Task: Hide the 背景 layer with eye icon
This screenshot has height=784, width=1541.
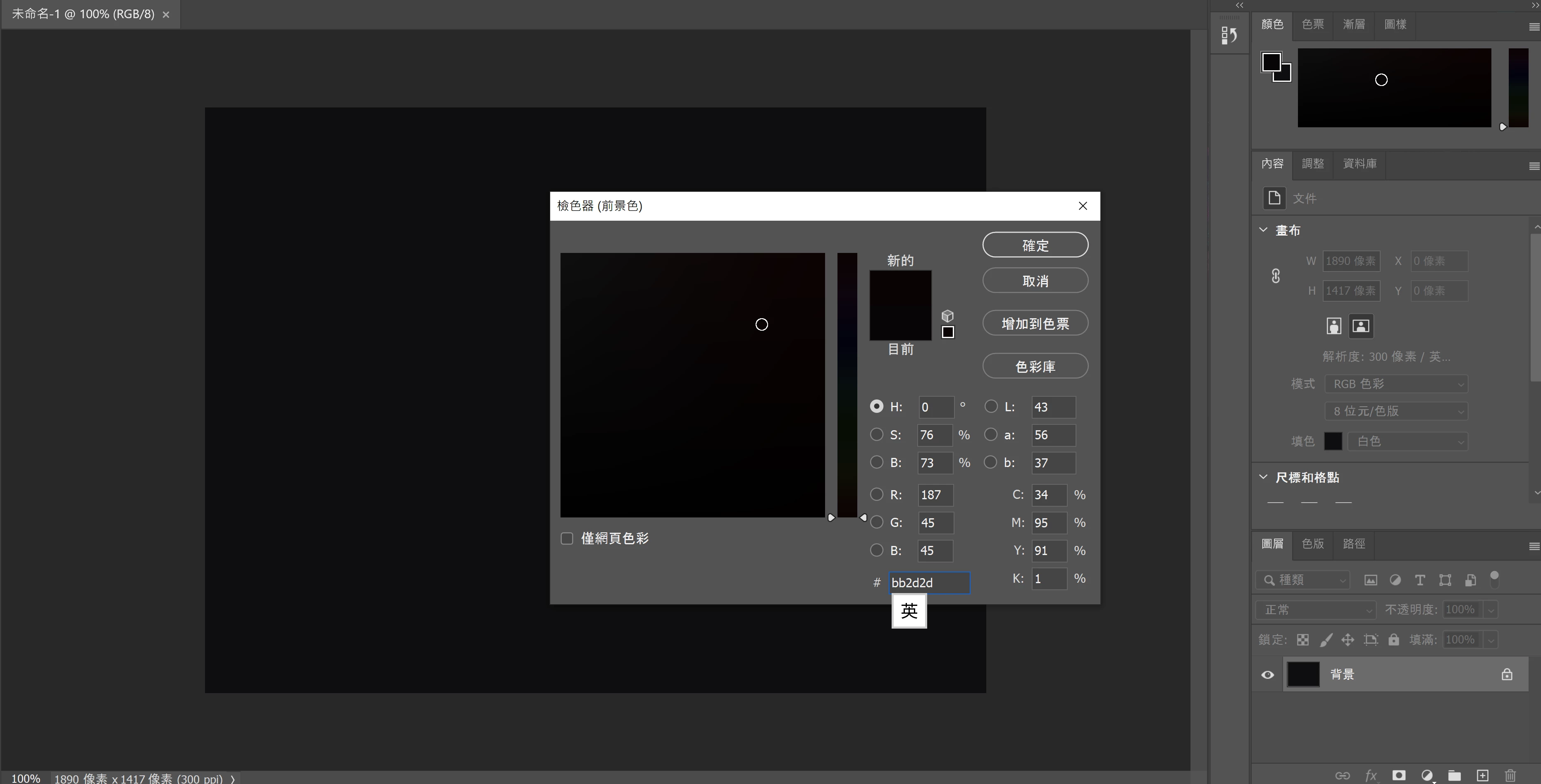Action: click(1268, 674)
